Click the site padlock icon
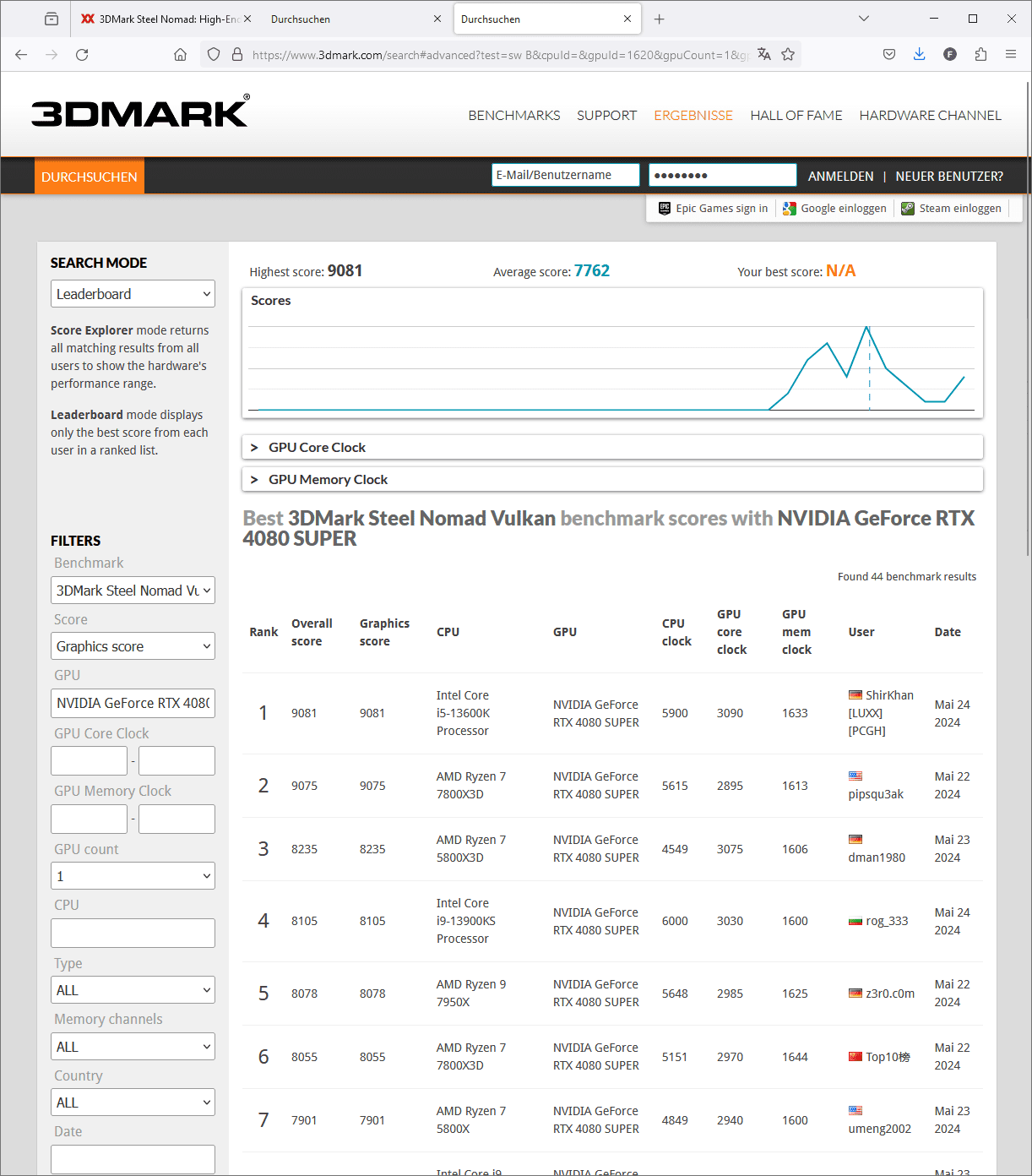Viewport: 1032px width, 1176px height. point(237,54)
